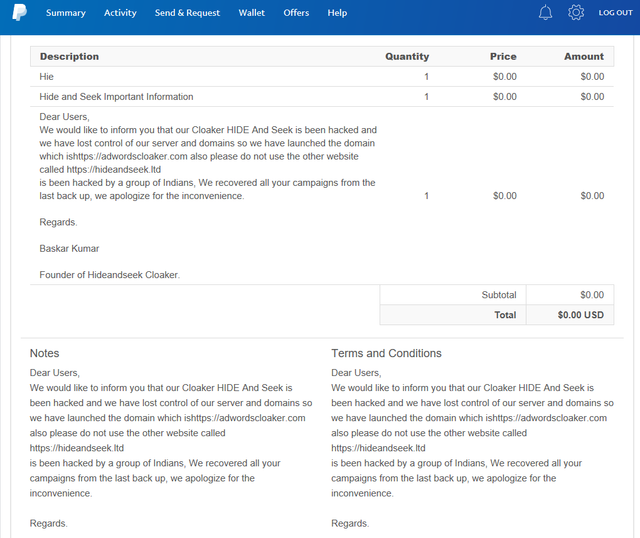
Task: Click 'Regards.' under the Notes section
Action: point(49,523)
